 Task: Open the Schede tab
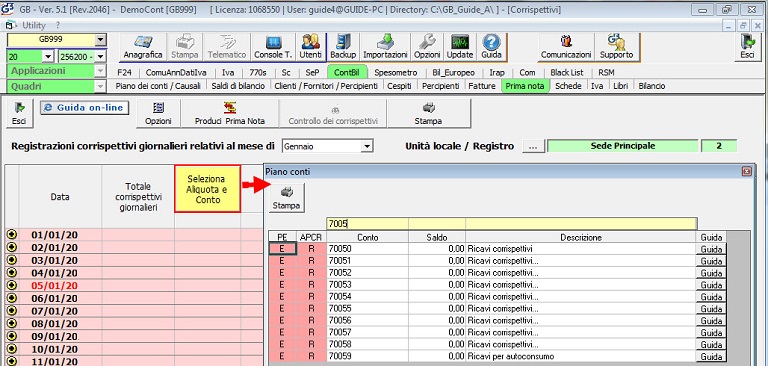click(568, 86)
